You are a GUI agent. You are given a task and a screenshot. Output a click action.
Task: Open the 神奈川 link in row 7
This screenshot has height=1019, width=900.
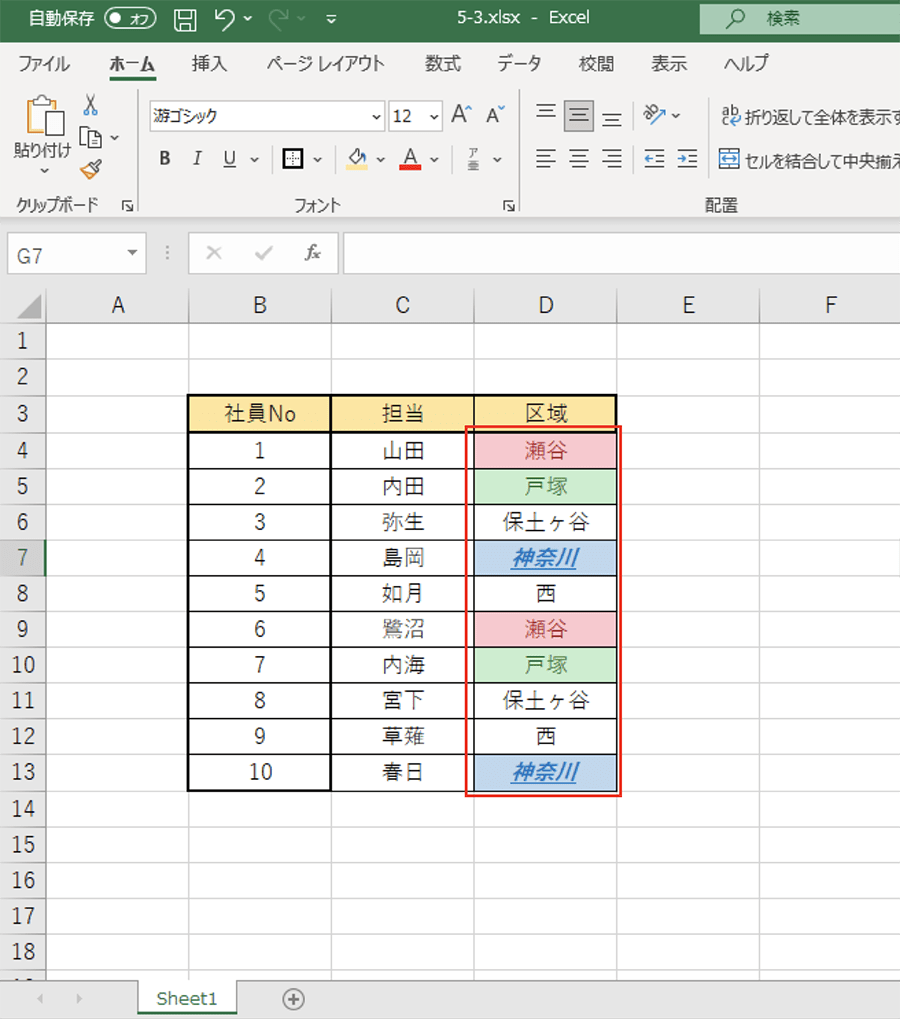(545, 558)
